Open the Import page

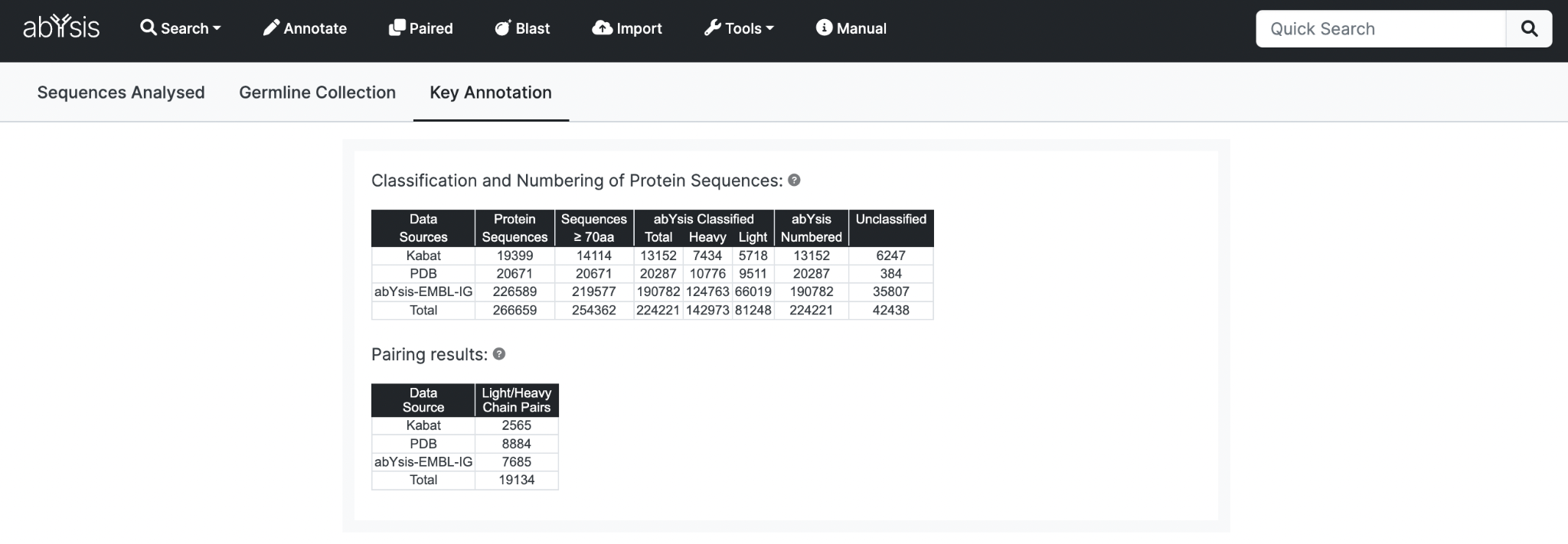[627, 28]
